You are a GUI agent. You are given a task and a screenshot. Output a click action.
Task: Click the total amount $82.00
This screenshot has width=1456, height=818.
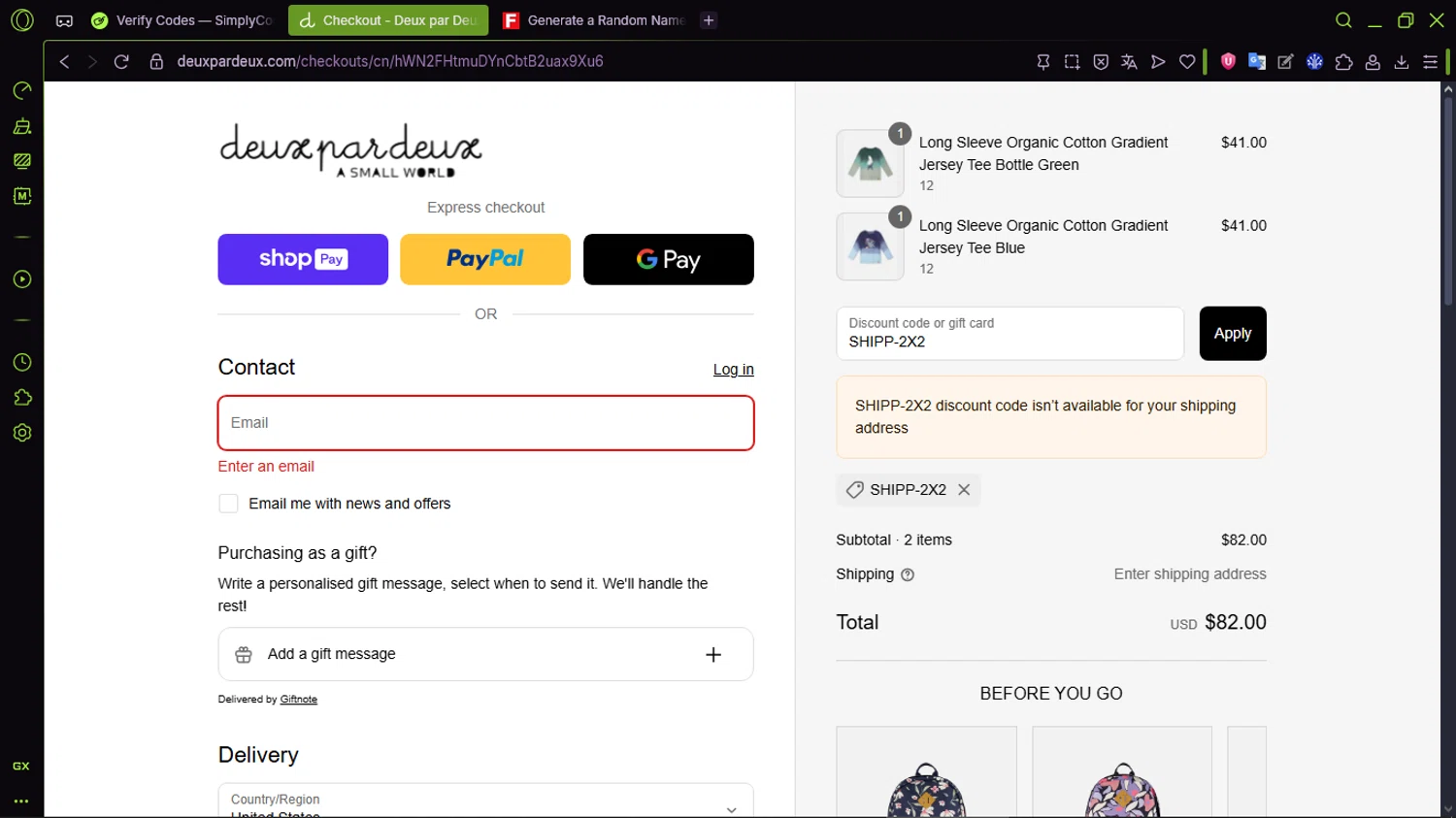1235,623
